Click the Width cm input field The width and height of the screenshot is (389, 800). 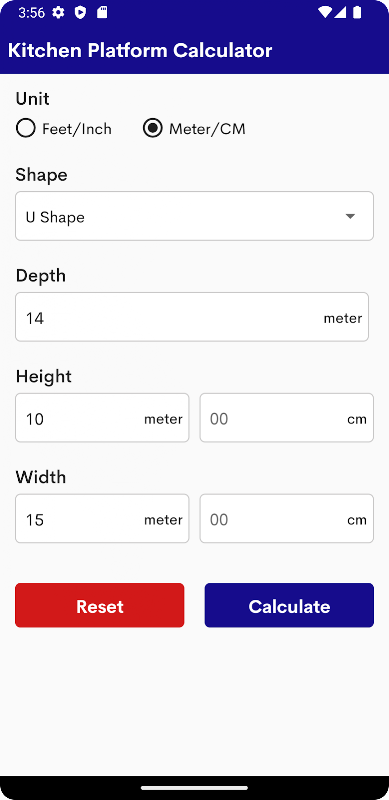286,518
